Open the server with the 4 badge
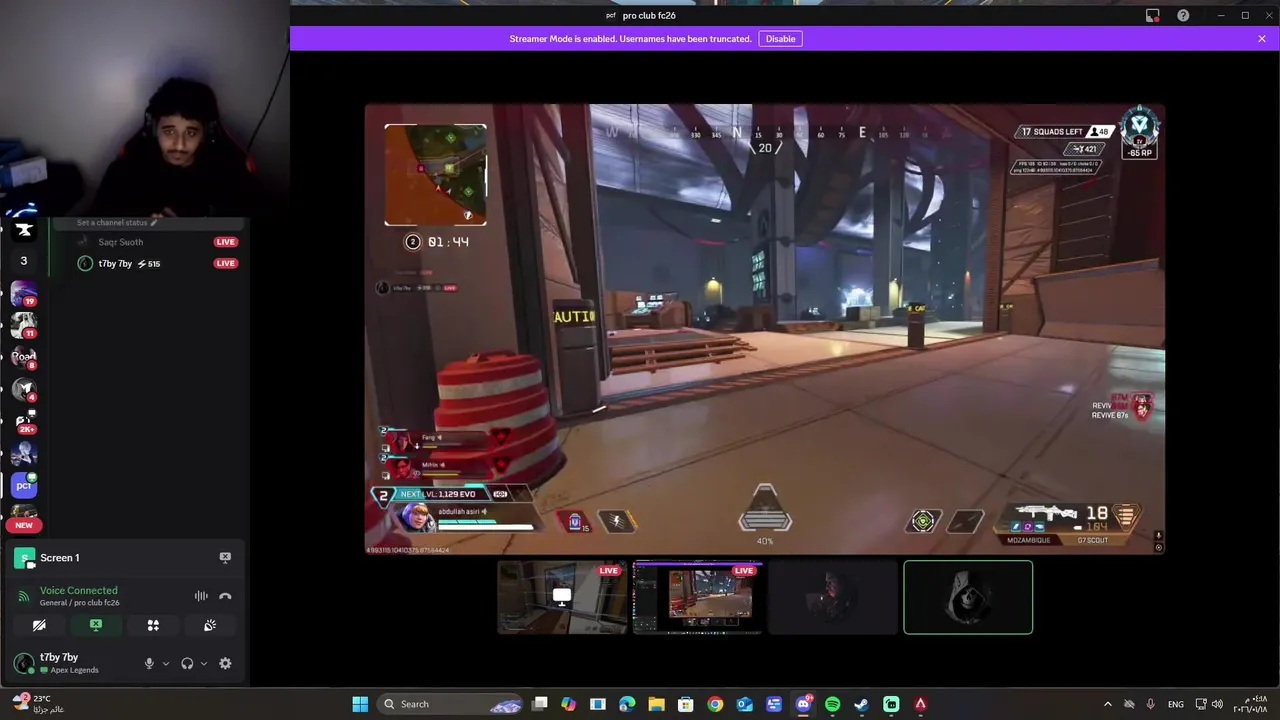This screenshot has height=720, width=1280. click(x=24, y=389)
